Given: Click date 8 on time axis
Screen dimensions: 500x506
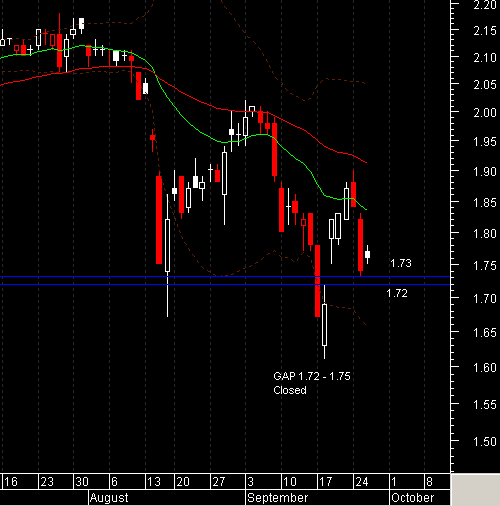Looking at the screenshot, I should click(429, 482).
